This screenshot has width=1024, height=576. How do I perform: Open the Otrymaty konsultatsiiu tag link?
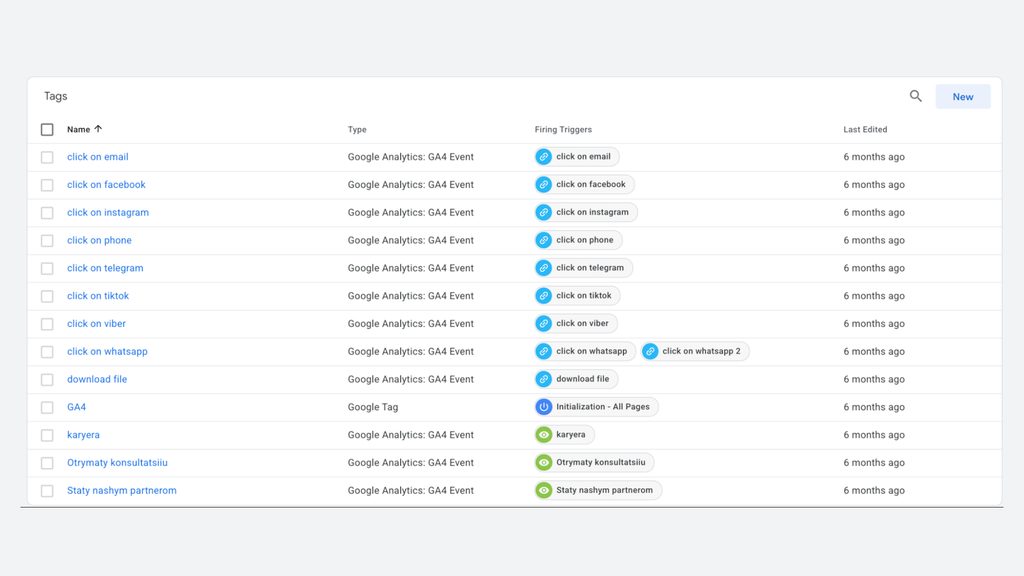pos(117,462)
